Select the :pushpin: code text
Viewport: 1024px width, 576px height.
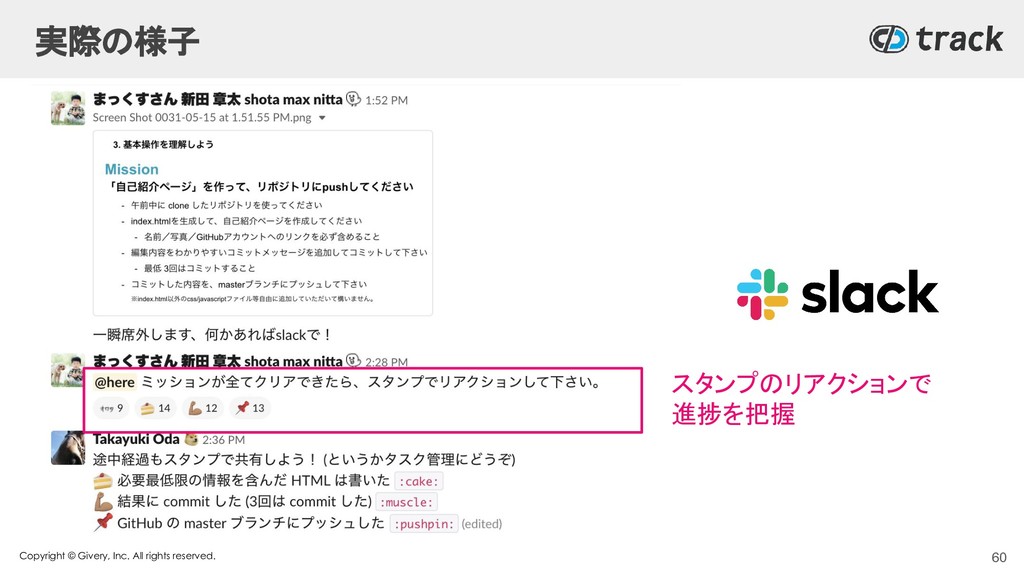(424, 524)
